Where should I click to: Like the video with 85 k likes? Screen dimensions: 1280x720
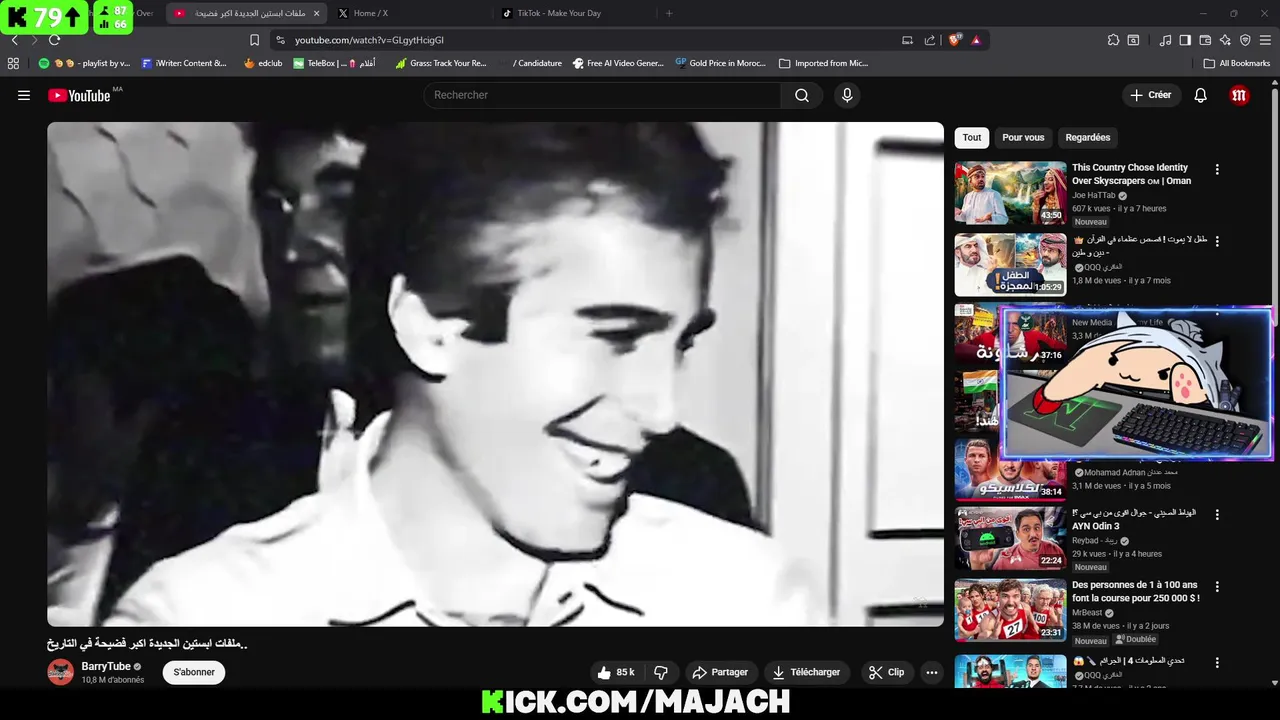click(616, 672)
